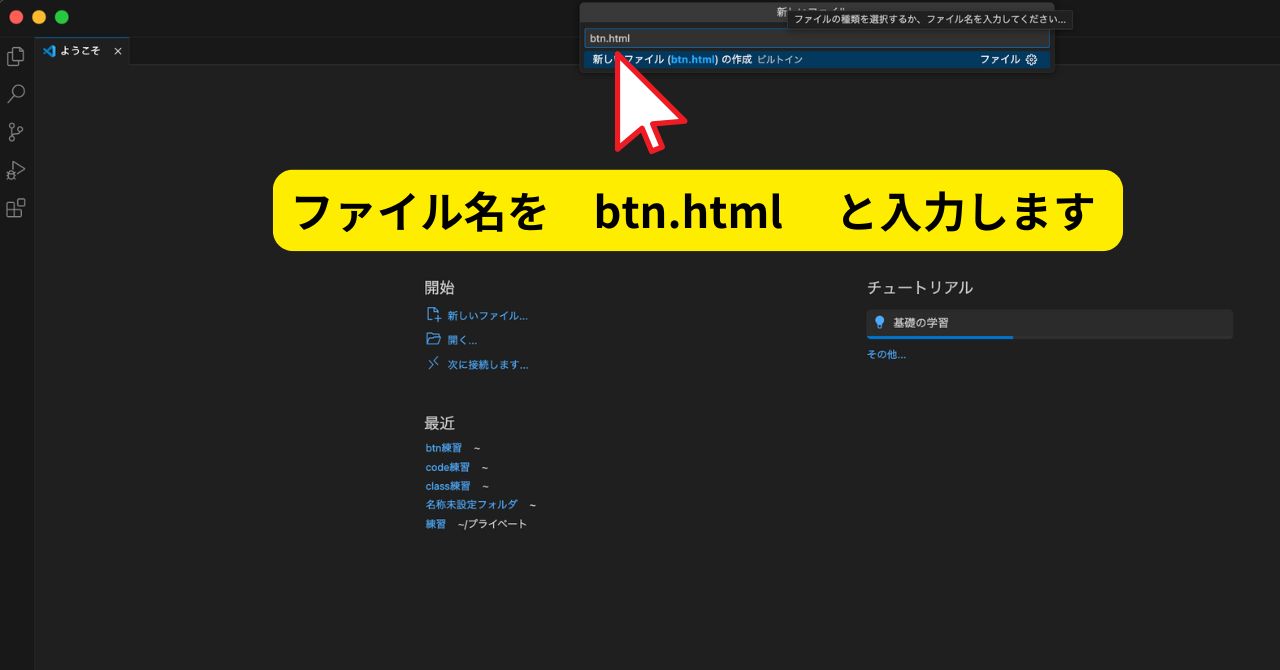Click the connect icon beside 次に接続します...
This screenshot has width=1280, height=670.
(x=433, y=364)
